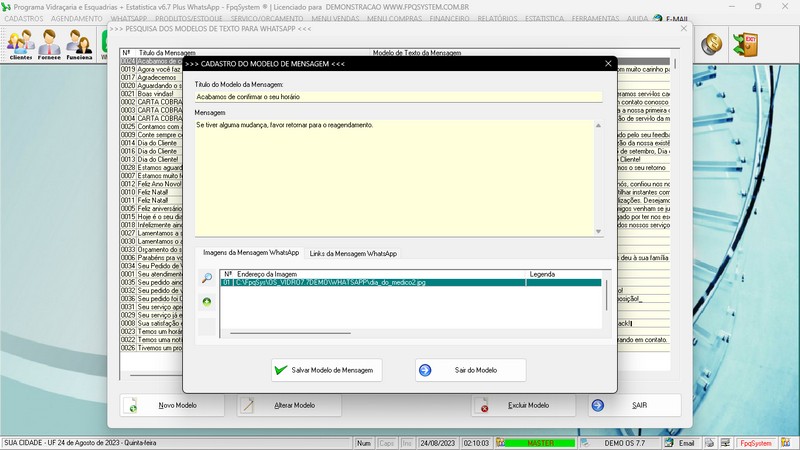Click the status bar icon left of DEMO OS 7.7

584,443
